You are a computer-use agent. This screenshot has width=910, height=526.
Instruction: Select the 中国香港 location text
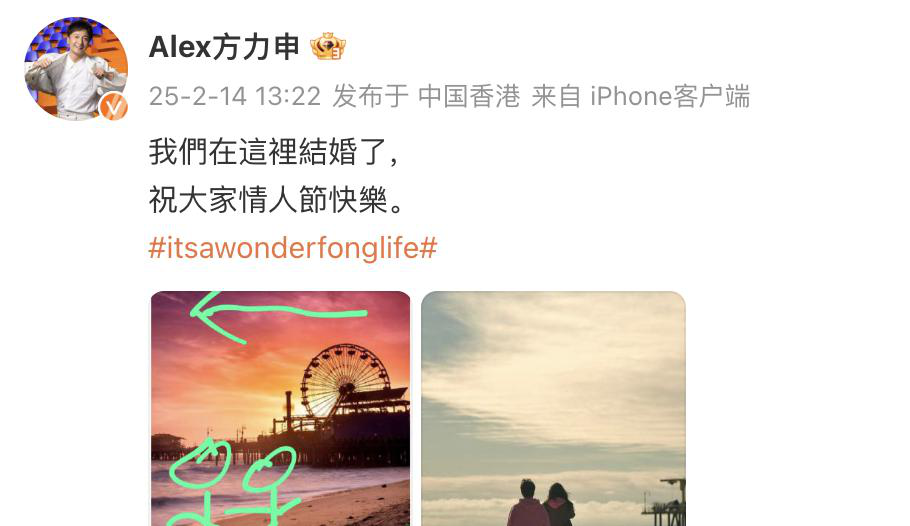pyautogui.click(x=469, y=96)
